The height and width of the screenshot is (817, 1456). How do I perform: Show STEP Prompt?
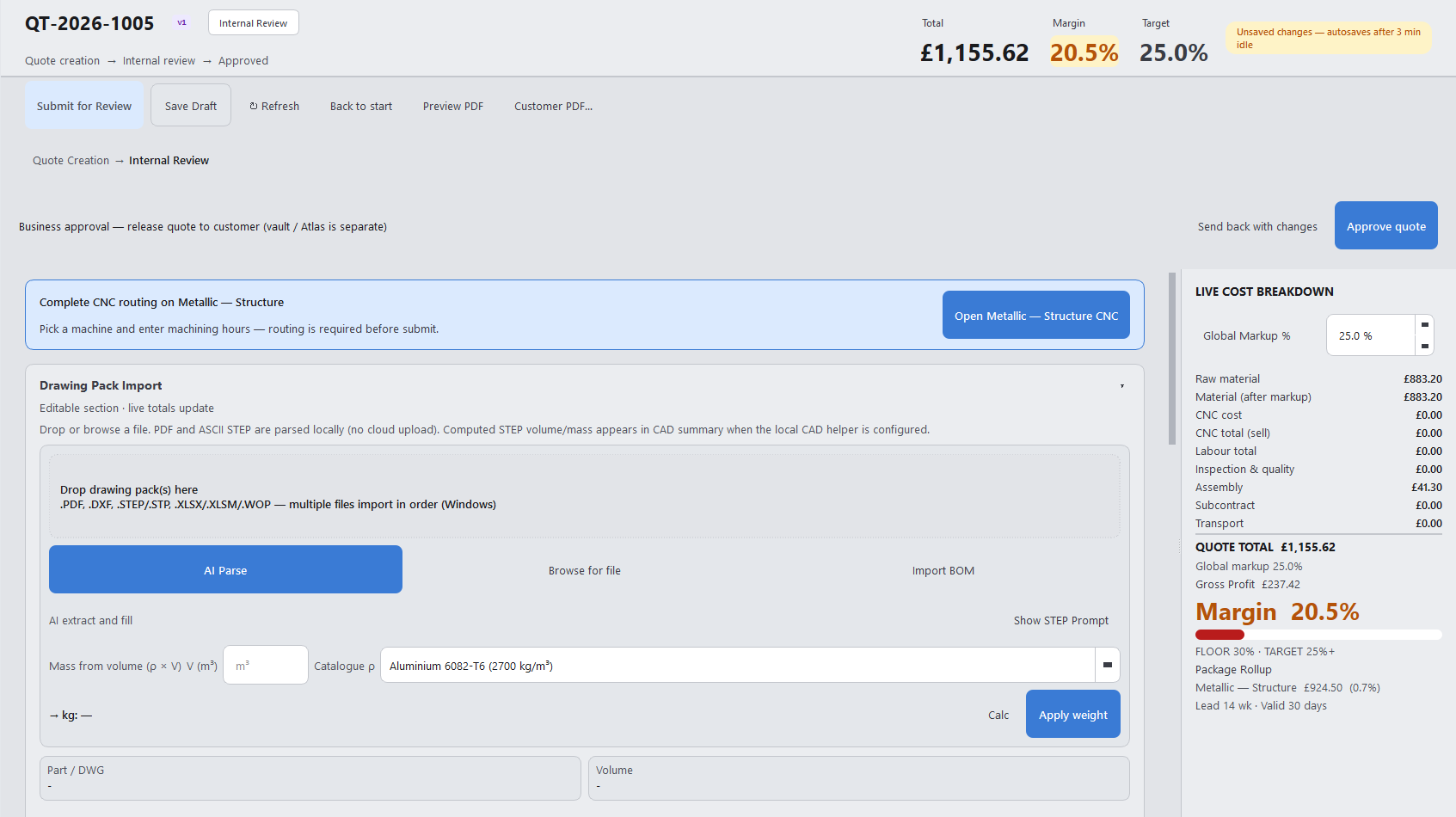pos(1061,620)
